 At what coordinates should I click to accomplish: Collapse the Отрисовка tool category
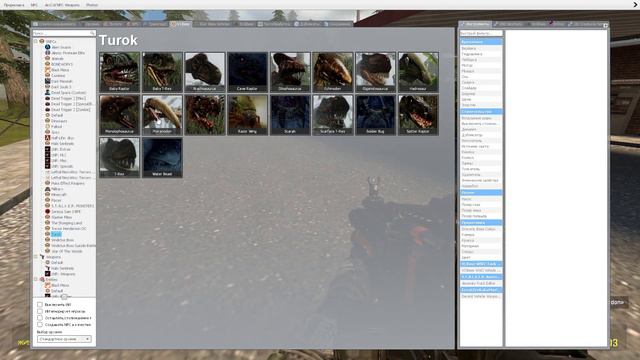coord(481,222)
